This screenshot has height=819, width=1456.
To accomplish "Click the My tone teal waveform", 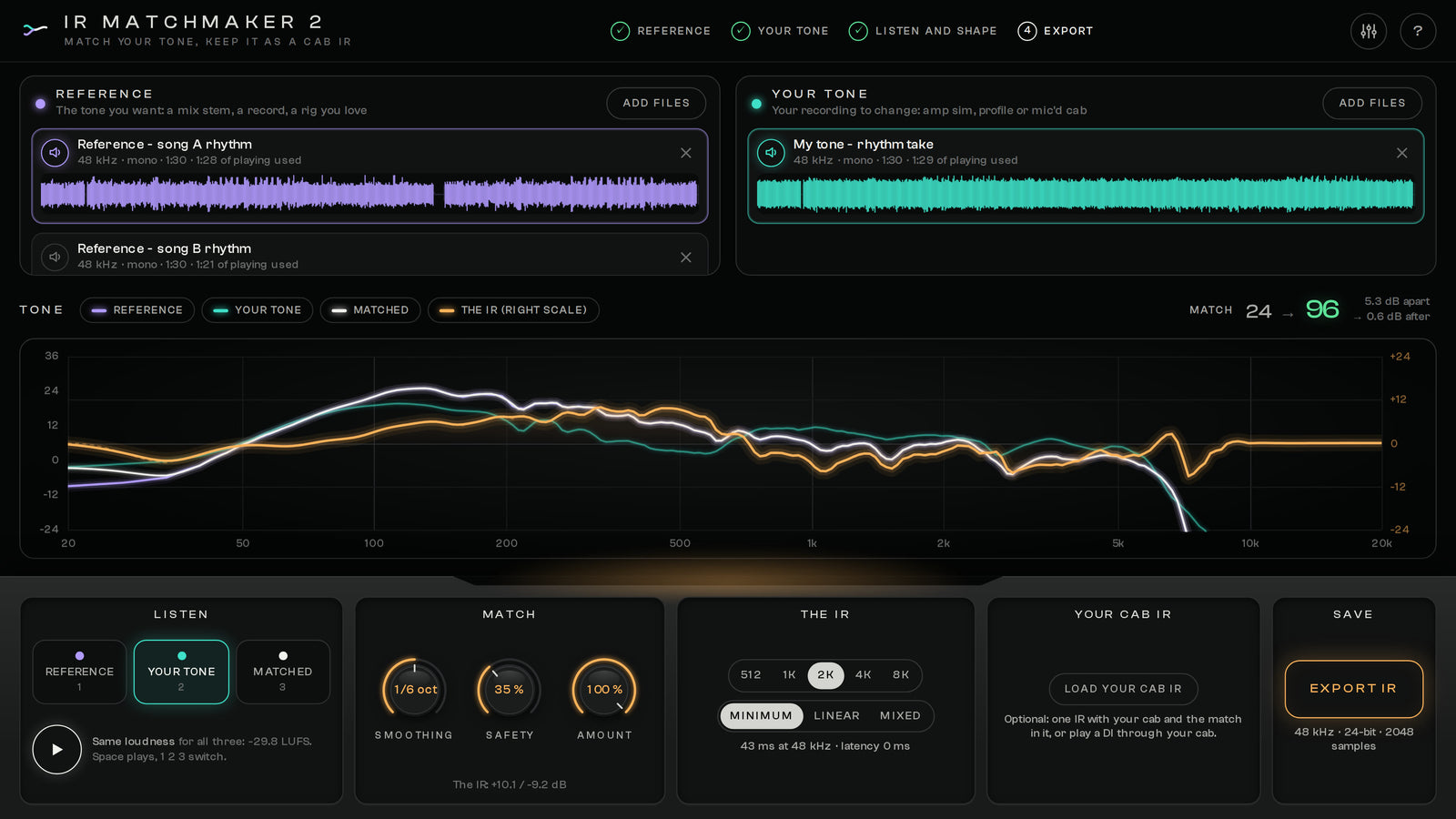I will click(x=1086, y=194).
